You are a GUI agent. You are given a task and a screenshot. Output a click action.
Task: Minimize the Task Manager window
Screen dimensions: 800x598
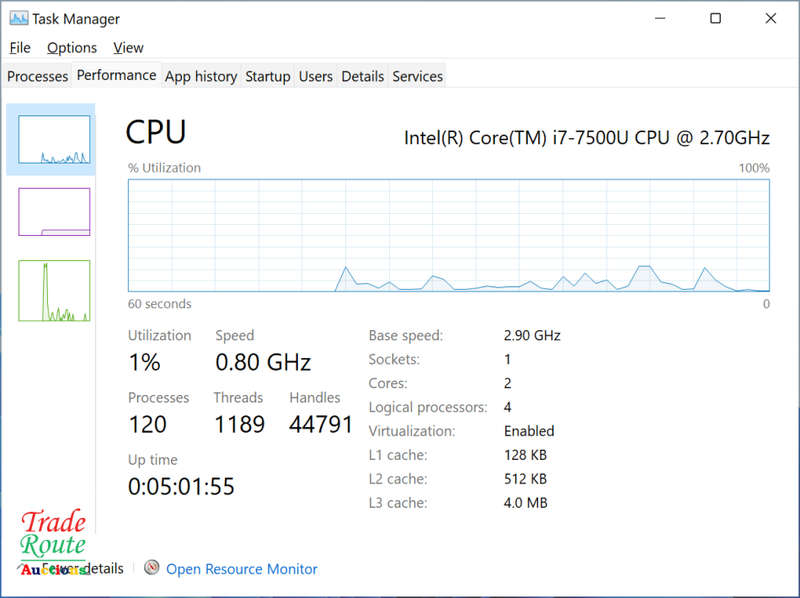click(660, 18)
